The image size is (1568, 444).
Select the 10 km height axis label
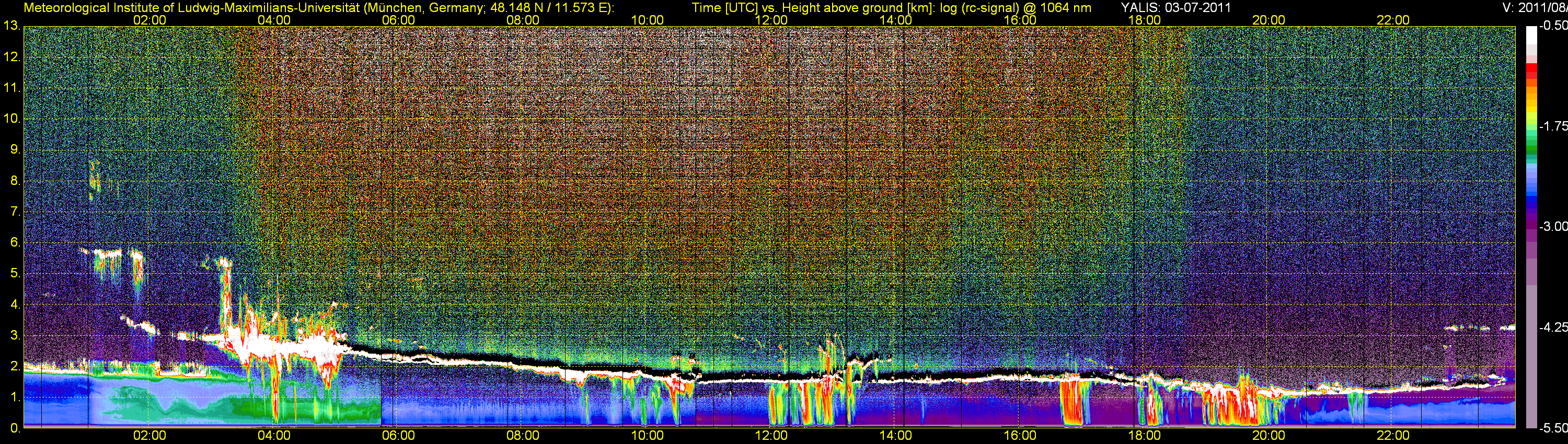pyautogui.click(x=11, y=119)
